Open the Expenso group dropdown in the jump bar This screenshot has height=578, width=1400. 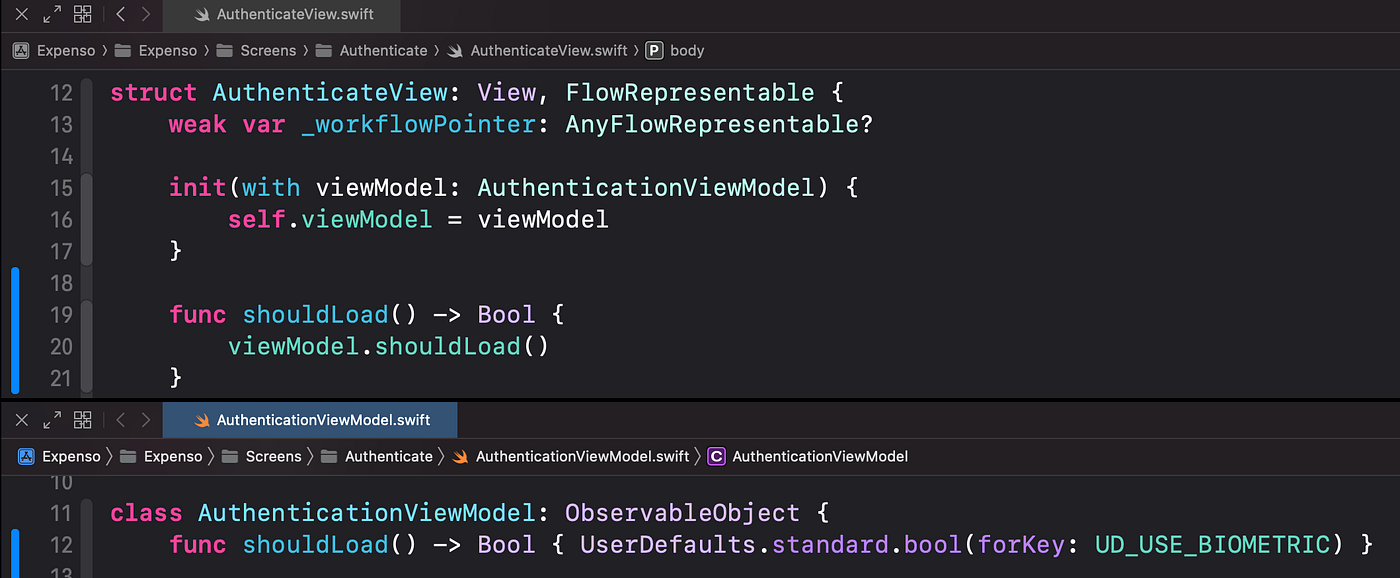(x=168, y=50)
